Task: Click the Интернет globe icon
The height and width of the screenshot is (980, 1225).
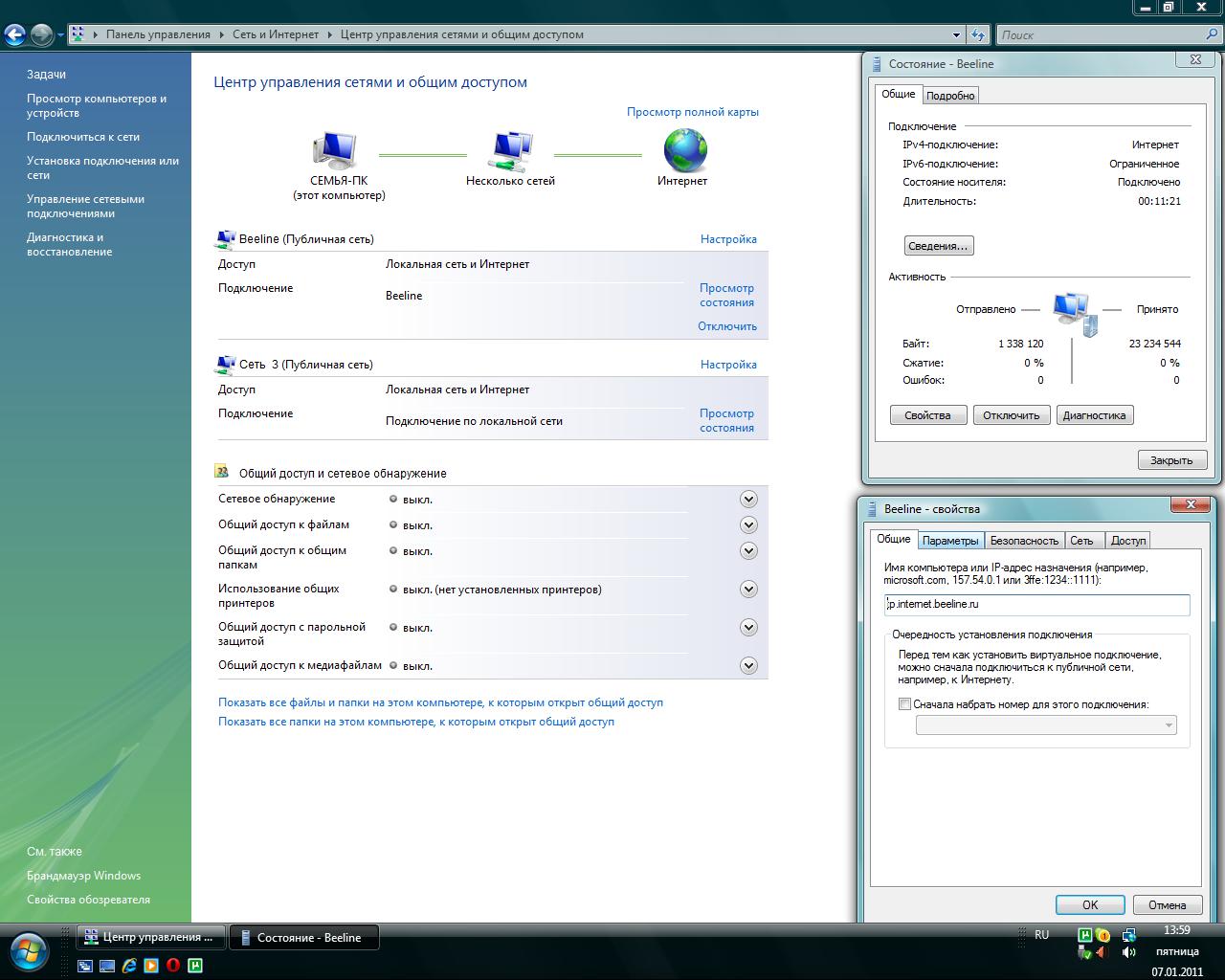Action: pos(685,150)
